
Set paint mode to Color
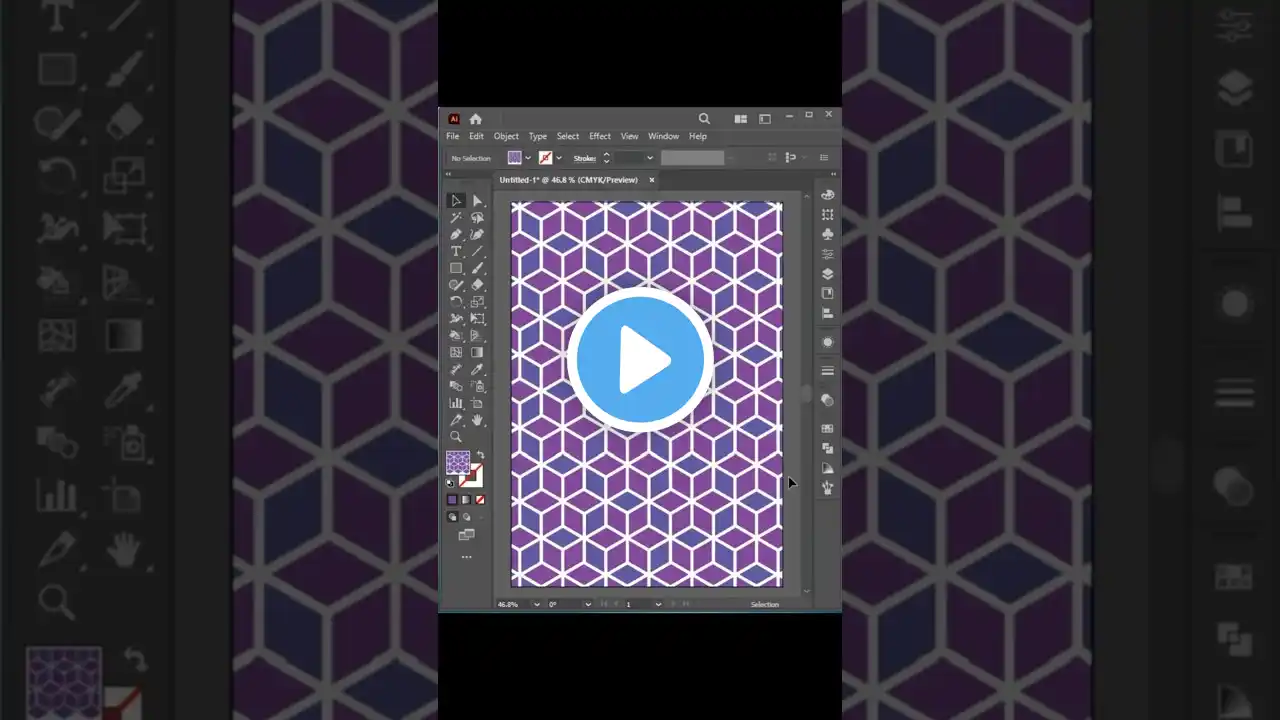coord(452,500)
